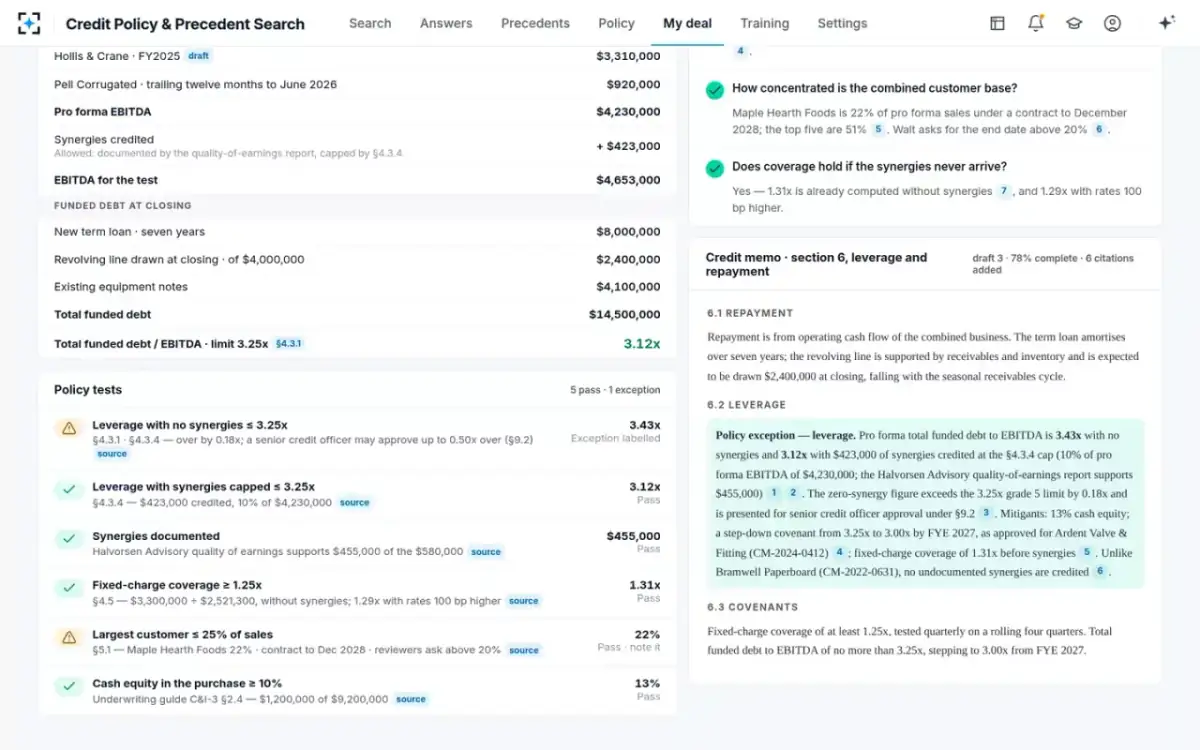Click check icon beside Fixed-charge coverage test
The image size is (1200, 750).
pyautogui.click(x=69, y=588)
